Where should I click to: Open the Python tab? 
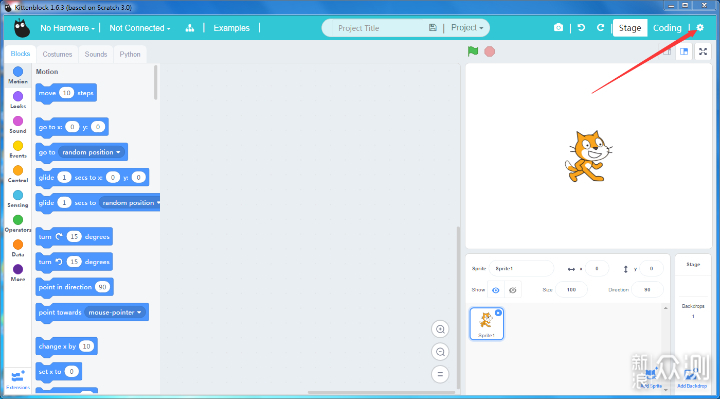130,54
